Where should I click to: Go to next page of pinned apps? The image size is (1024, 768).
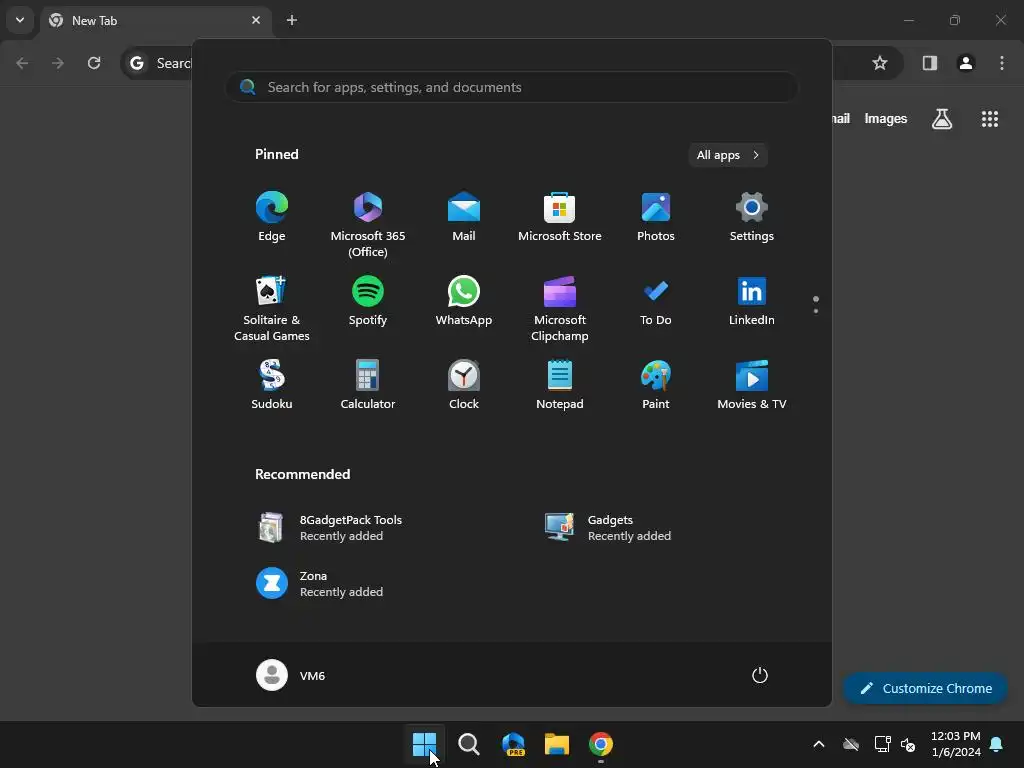(x=816, y=311)
